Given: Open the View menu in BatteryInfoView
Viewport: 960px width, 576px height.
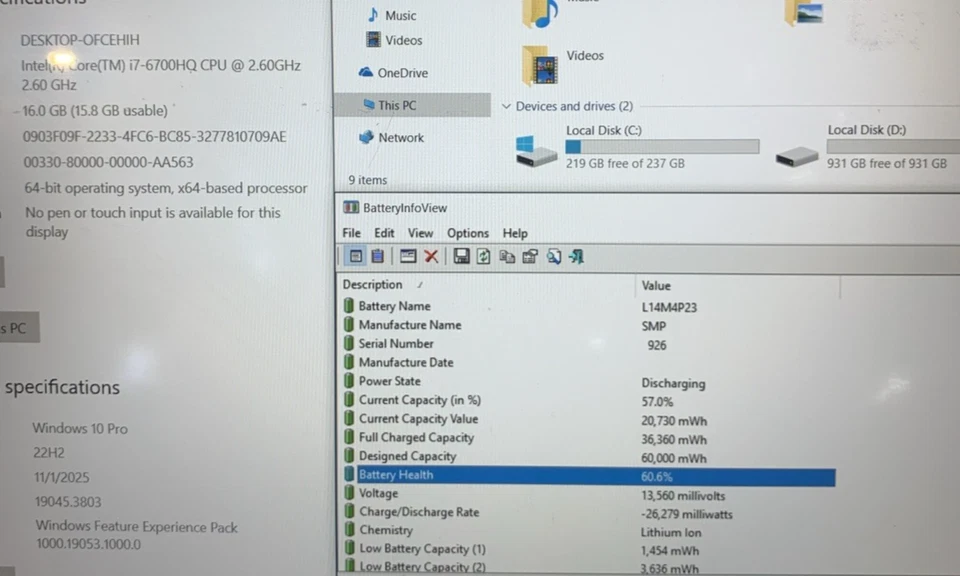Looking at the screenshot, I should pos(421,233).
